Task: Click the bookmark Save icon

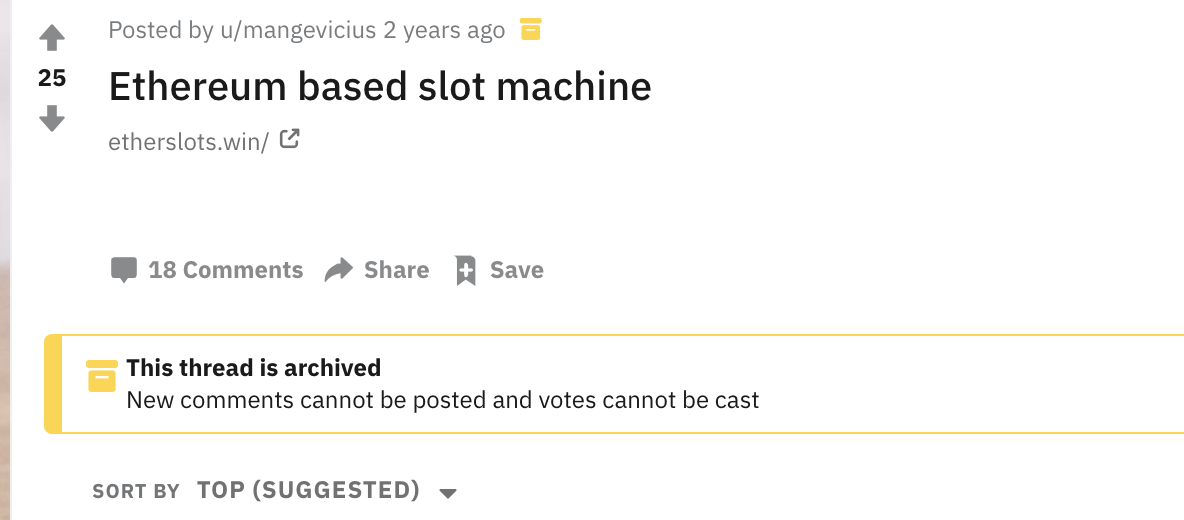Action: pos(466,270)
